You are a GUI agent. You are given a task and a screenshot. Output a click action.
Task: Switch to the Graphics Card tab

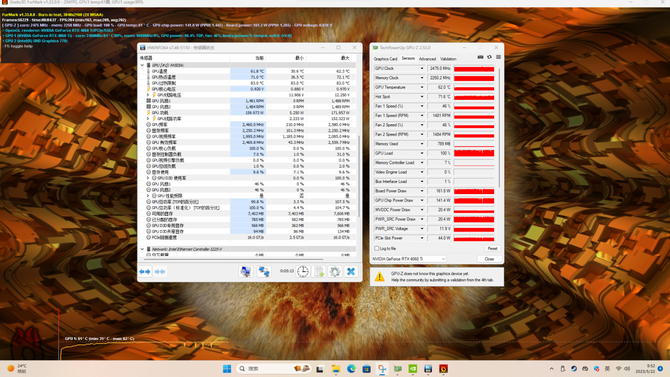point(385,59)
